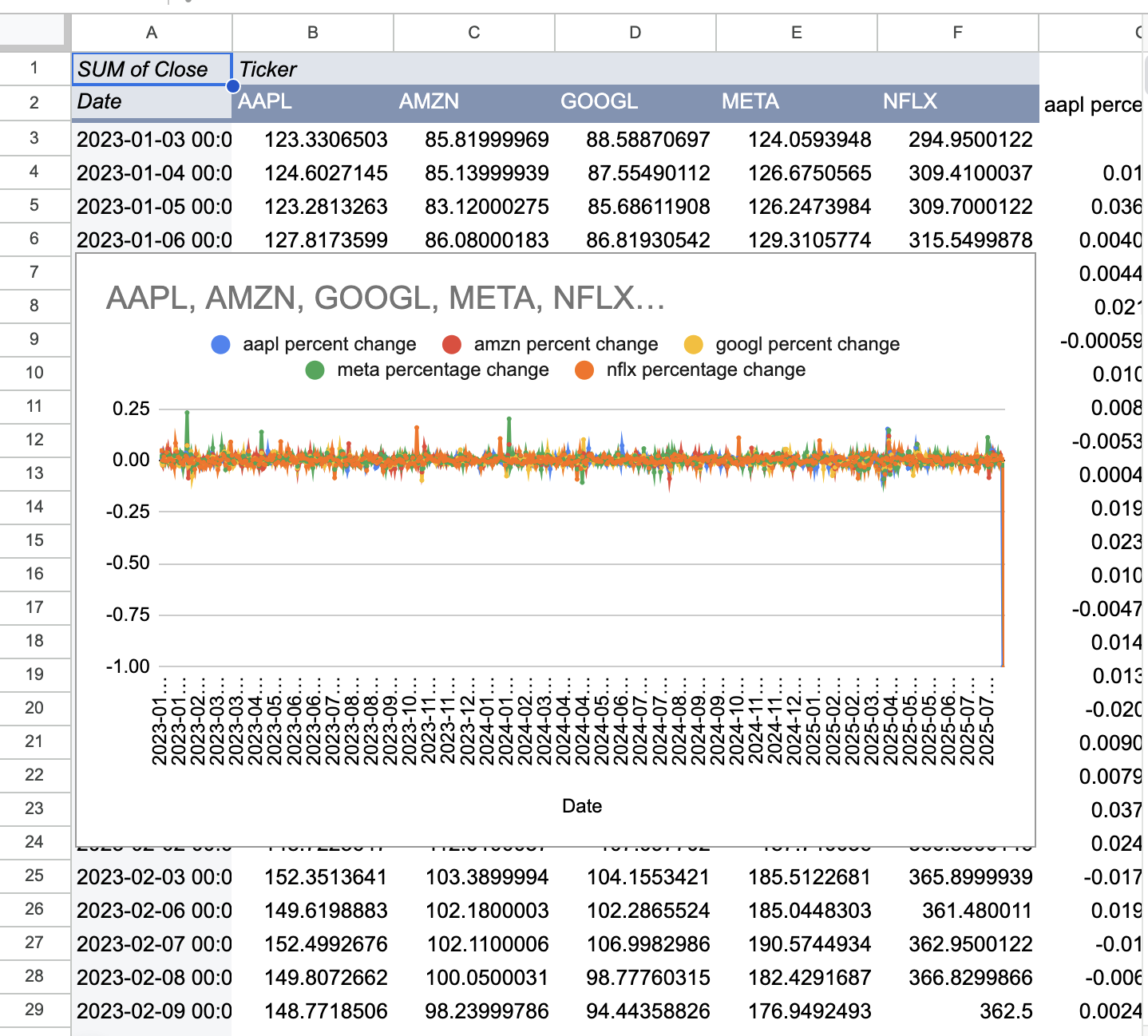This screenshot has width=1148, height=1036.
Task: Select the cell containing 362.5
Action: (x=957, y=1011)
